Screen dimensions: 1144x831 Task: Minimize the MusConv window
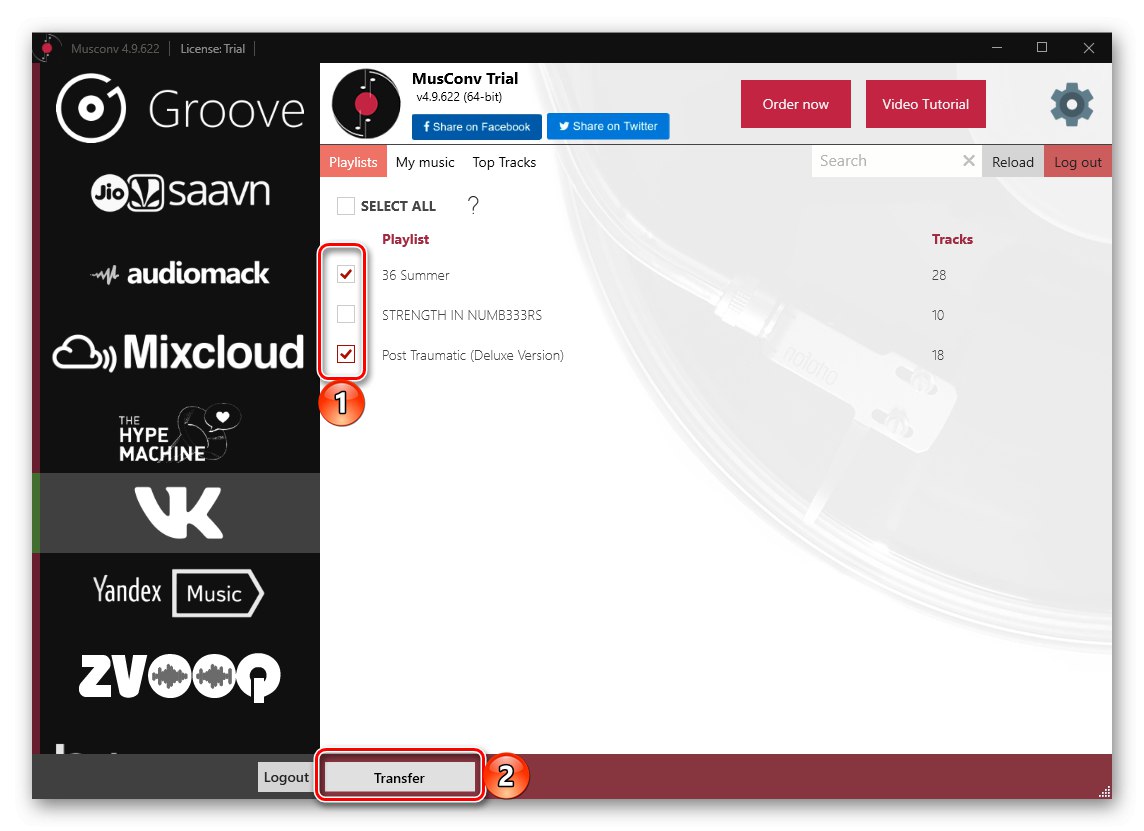[x=997, y=47]
